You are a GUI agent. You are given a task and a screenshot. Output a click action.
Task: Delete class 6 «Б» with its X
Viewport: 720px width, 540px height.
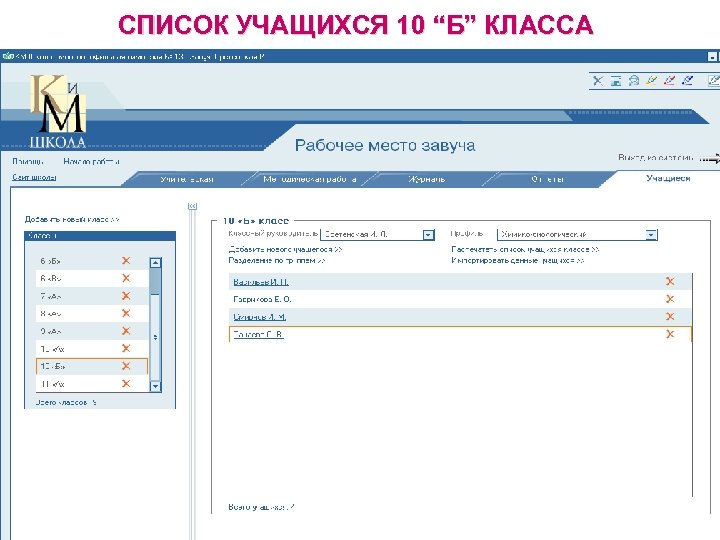point(126,260)
